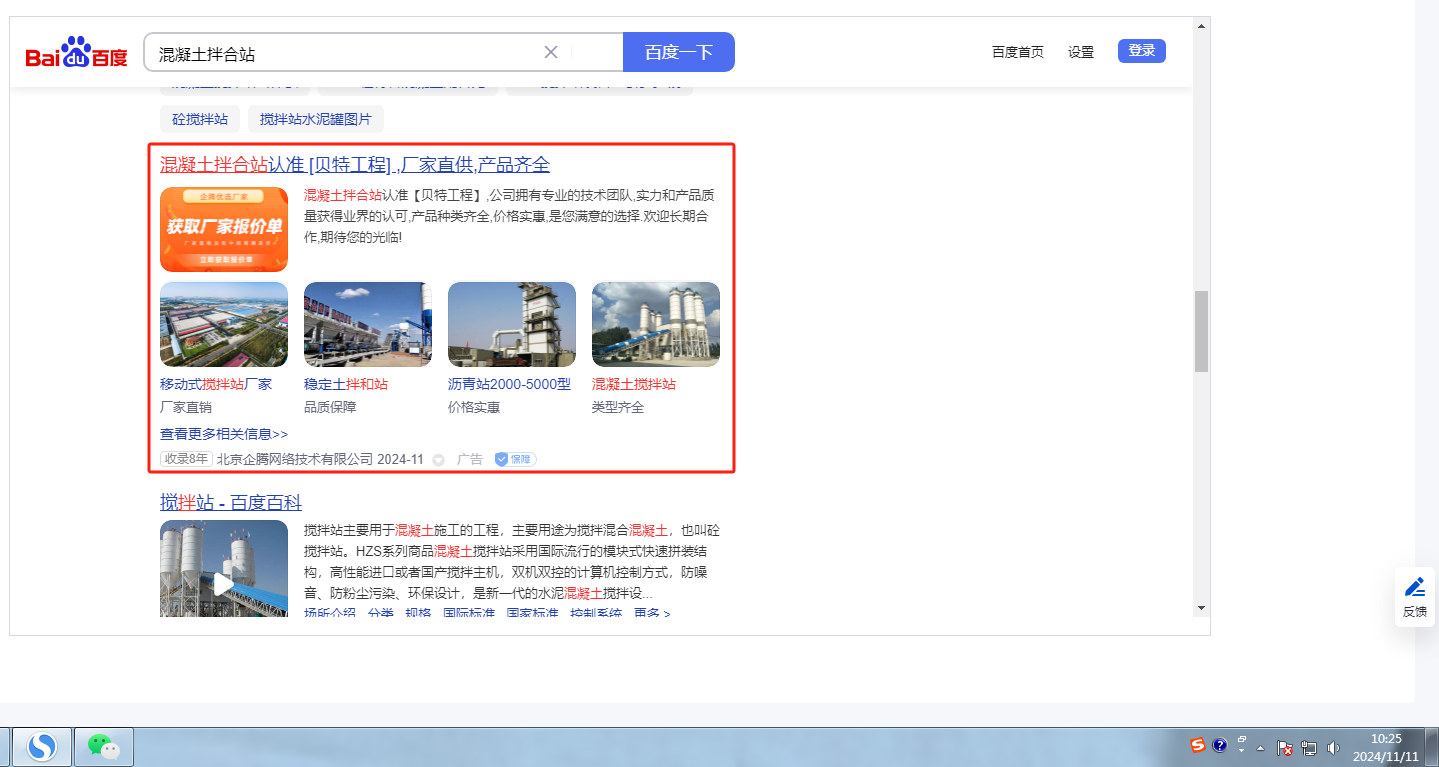Click the red 混凝土搅拌站 link

pyautogui.click(x=634, y=384)
